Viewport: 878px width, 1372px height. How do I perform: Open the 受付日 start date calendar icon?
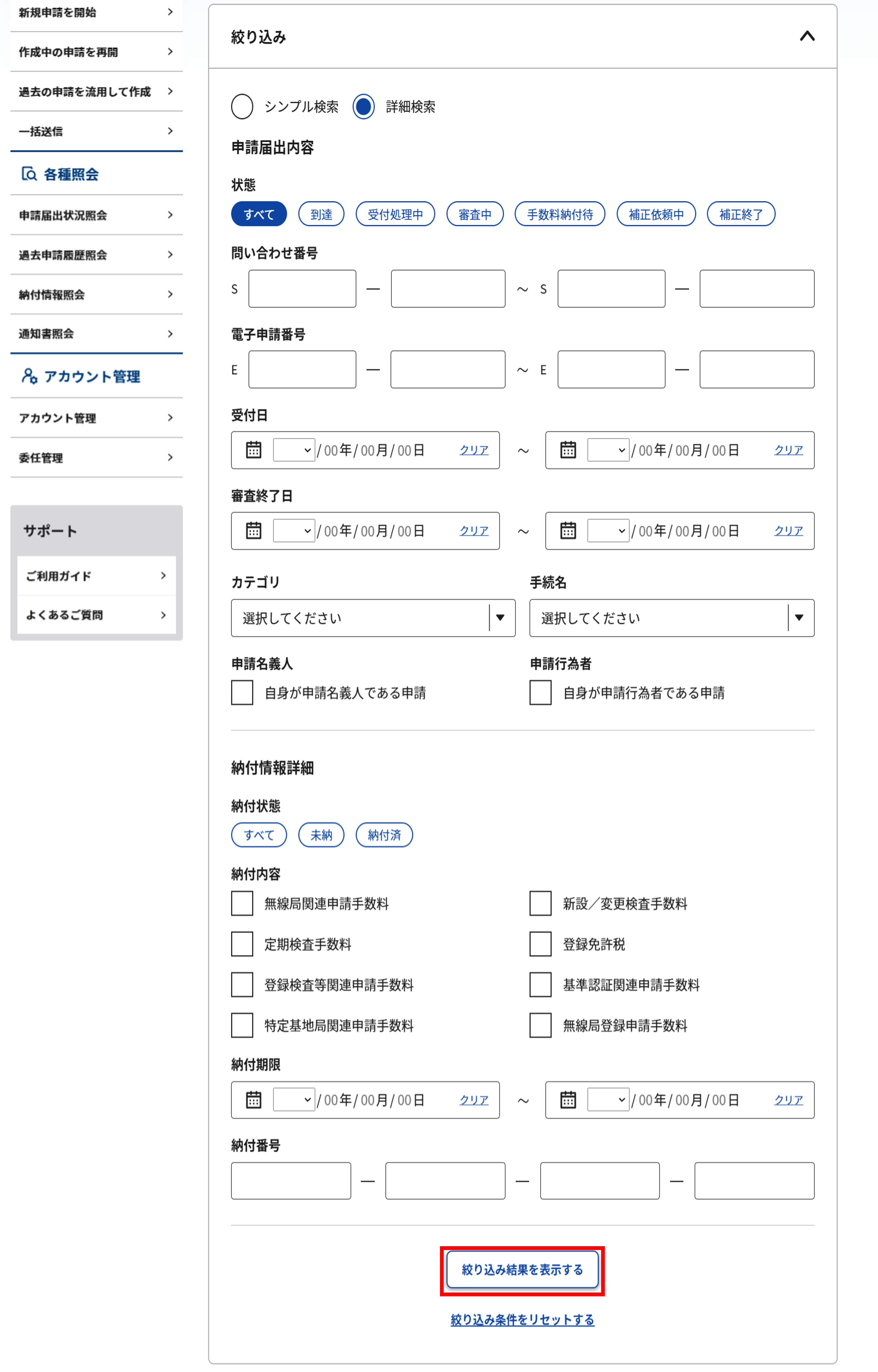[254, 450]
